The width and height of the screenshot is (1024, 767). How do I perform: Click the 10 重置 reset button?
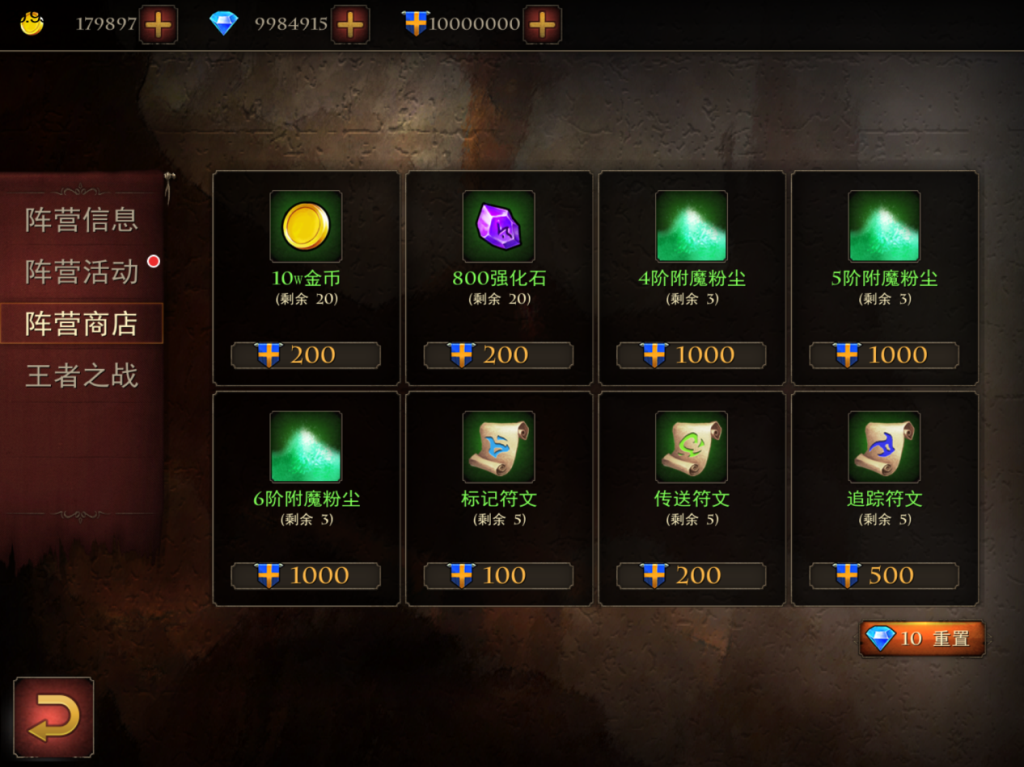click(x=922, y=638)
